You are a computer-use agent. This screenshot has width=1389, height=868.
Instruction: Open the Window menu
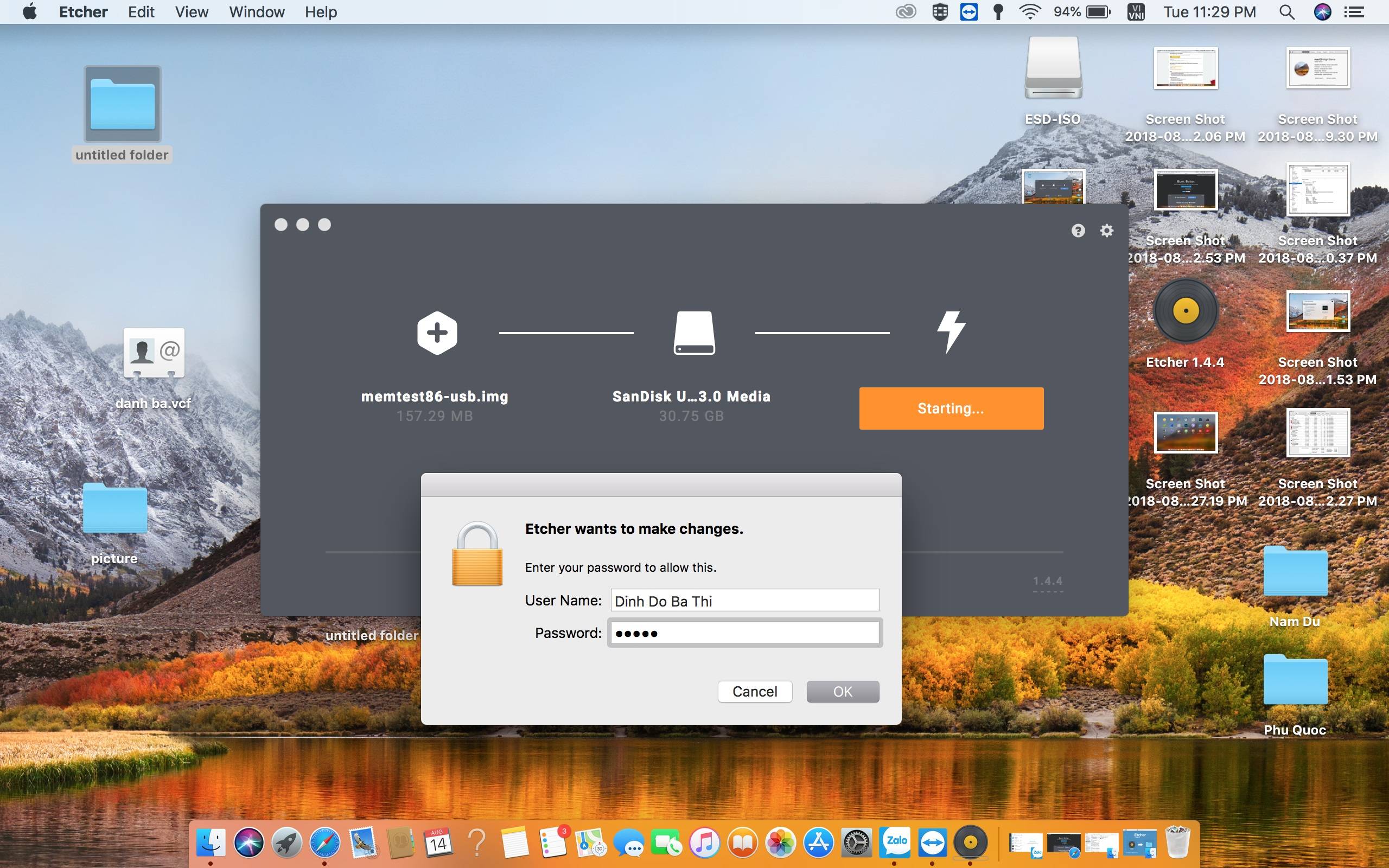coord(257,12)
